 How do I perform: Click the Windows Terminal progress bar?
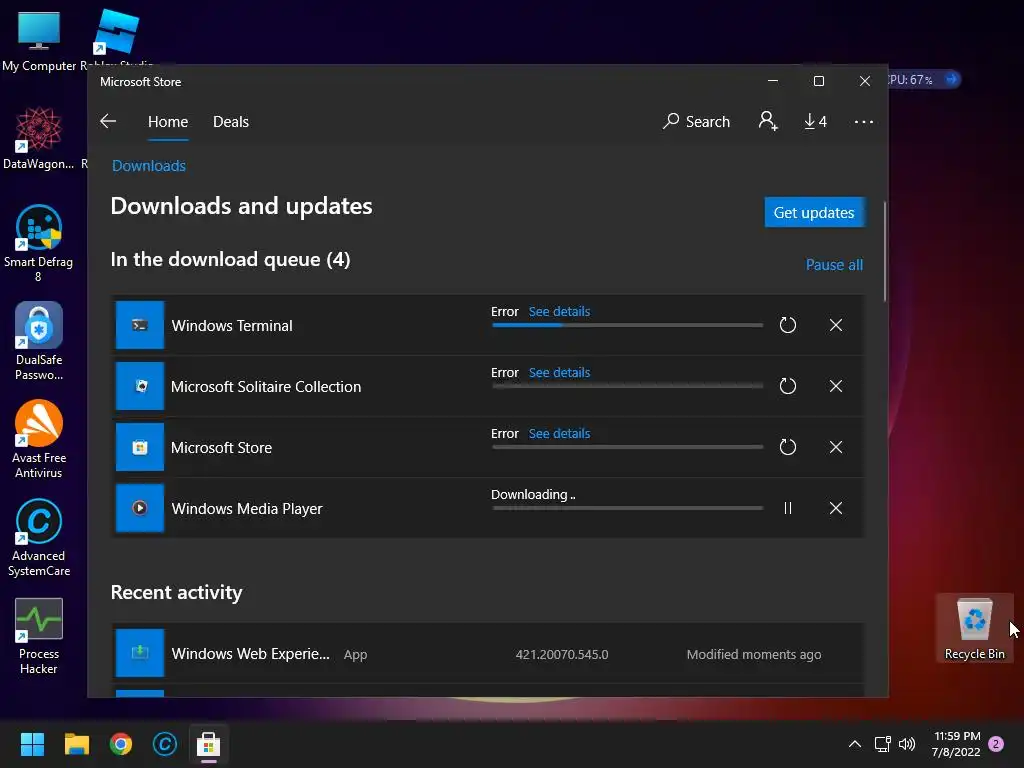point(627,325)
